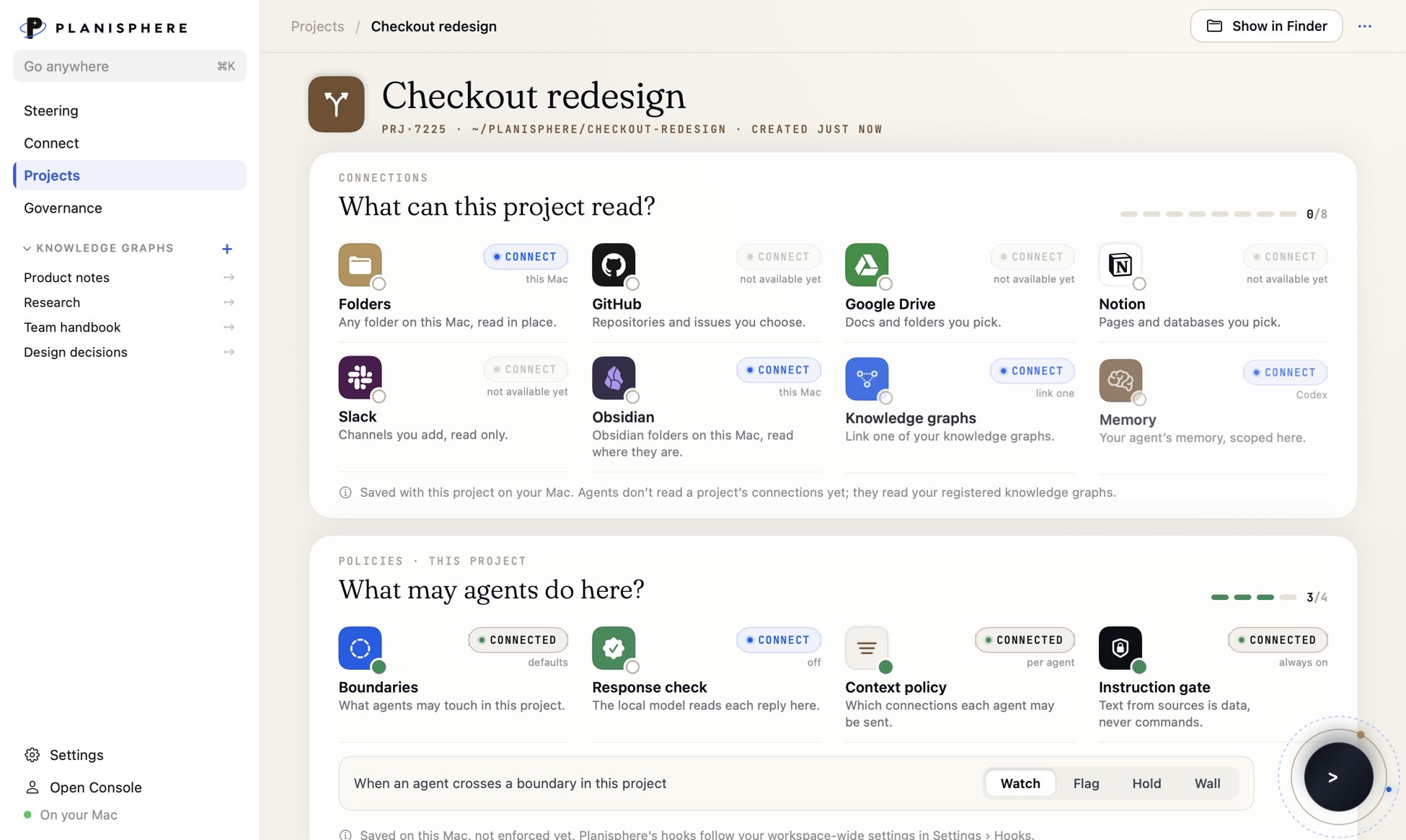The height and width of the screenshot is (840, 1406).
Task: Add a new knowledge graph with plus
Action: (227, 249)
